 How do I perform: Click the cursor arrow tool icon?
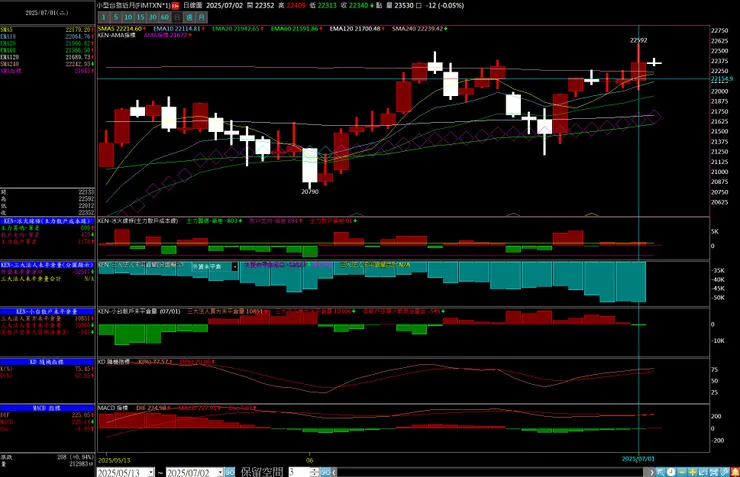[x=661, y=471]
